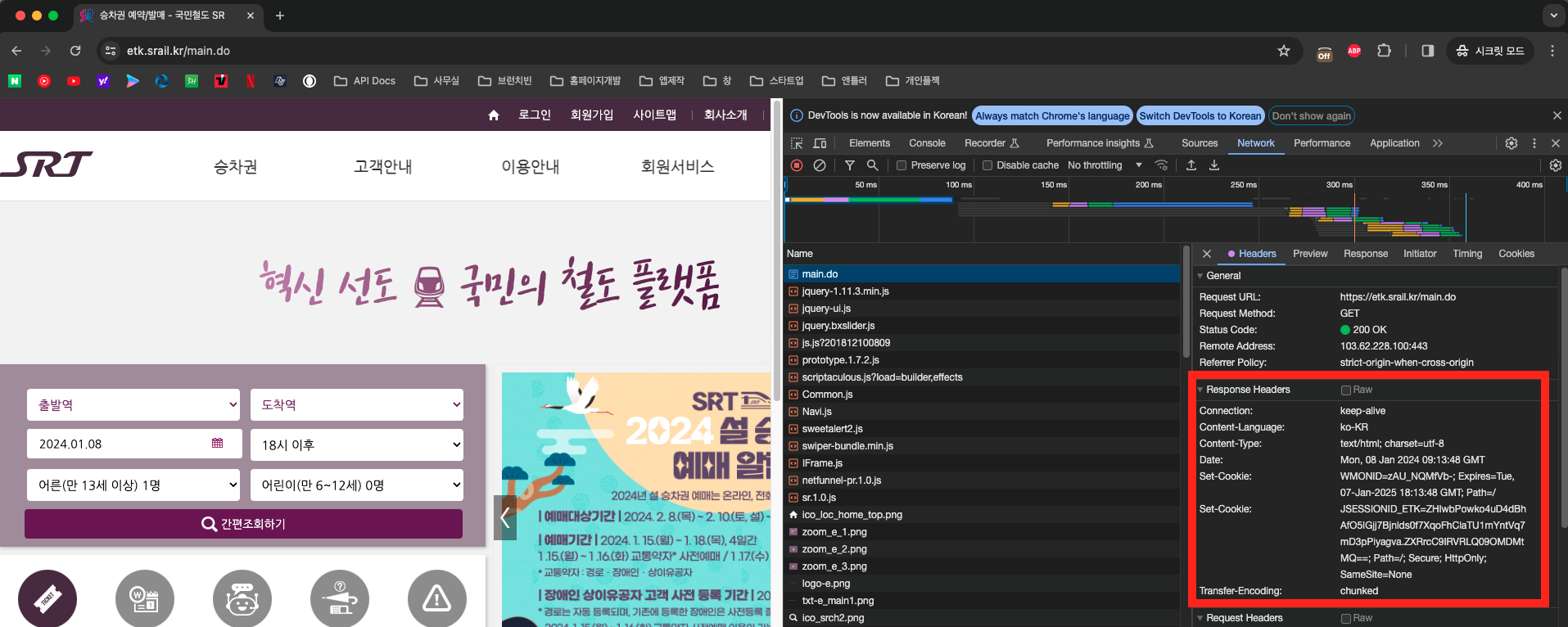Open the child passenger count dropdown
The width and height of the screenshot is (1568, 627).
[357, 485]
